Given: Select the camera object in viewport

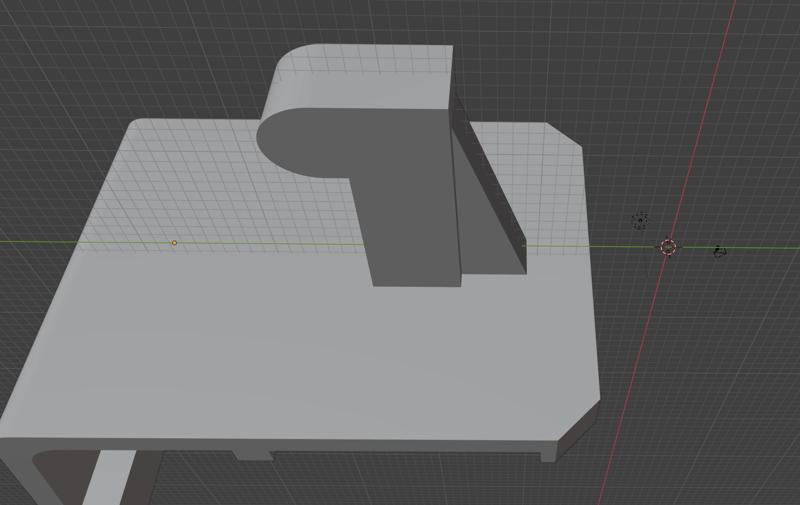Looking at the screenshot, I should tap(719, 251).
